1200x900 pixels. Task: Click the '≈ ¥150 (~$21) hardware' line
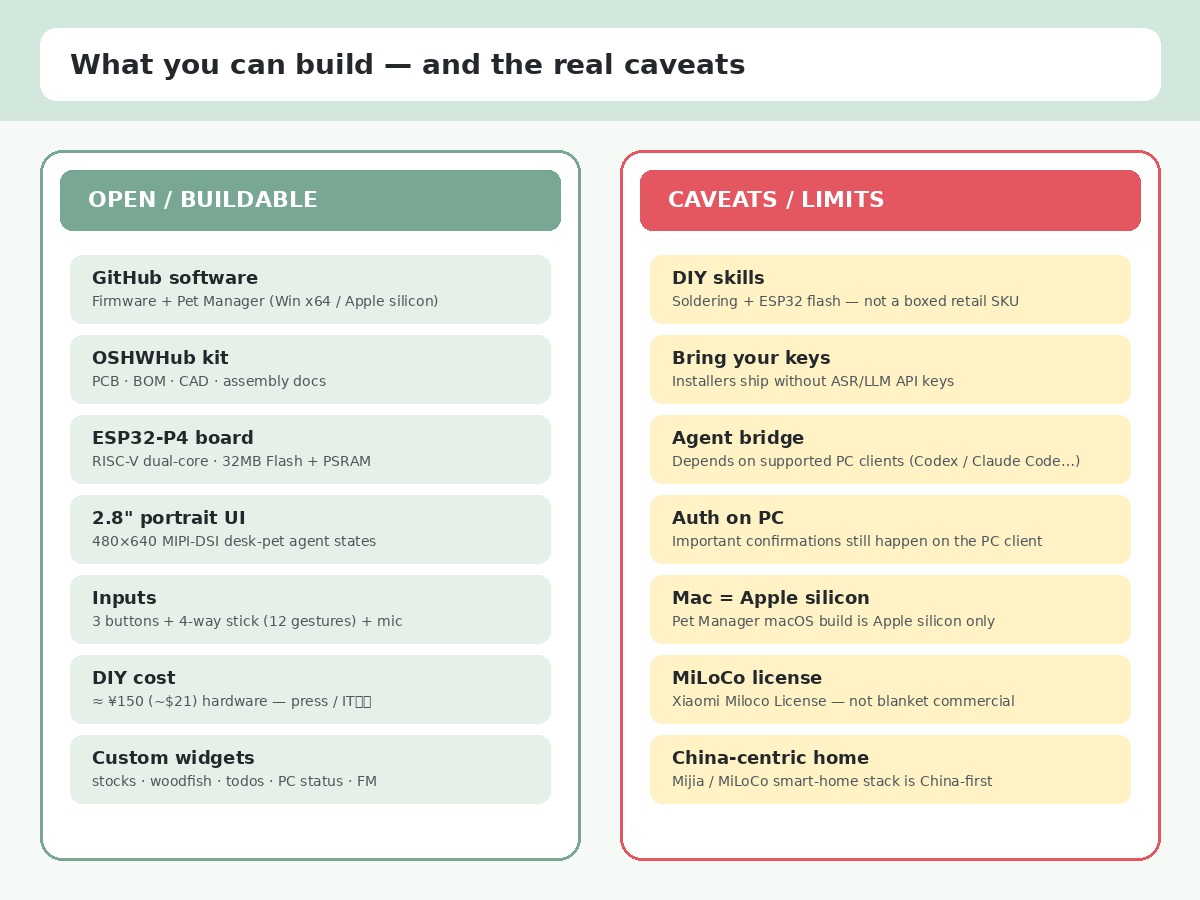232,701
